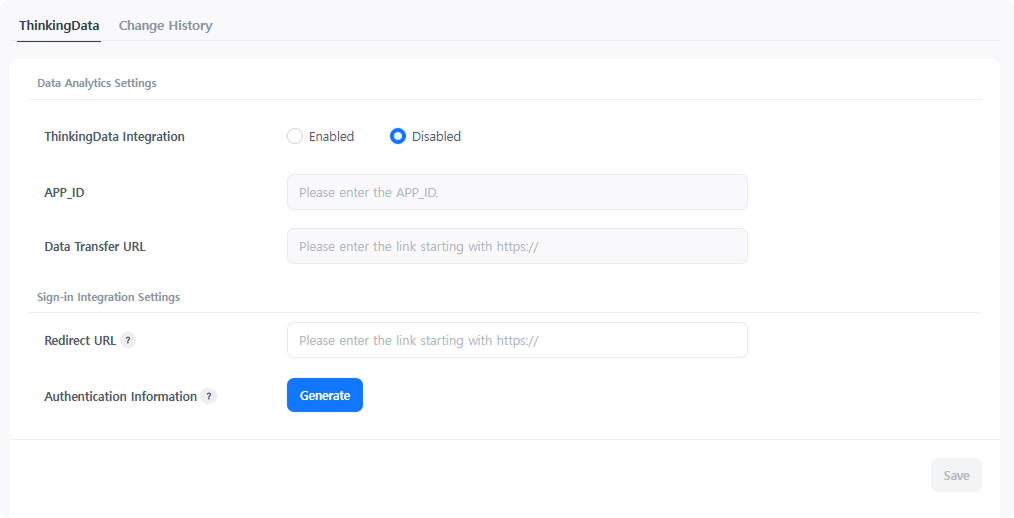Open the ThinkingData tab
This screenshot has width=1014, height=518.
59,26
